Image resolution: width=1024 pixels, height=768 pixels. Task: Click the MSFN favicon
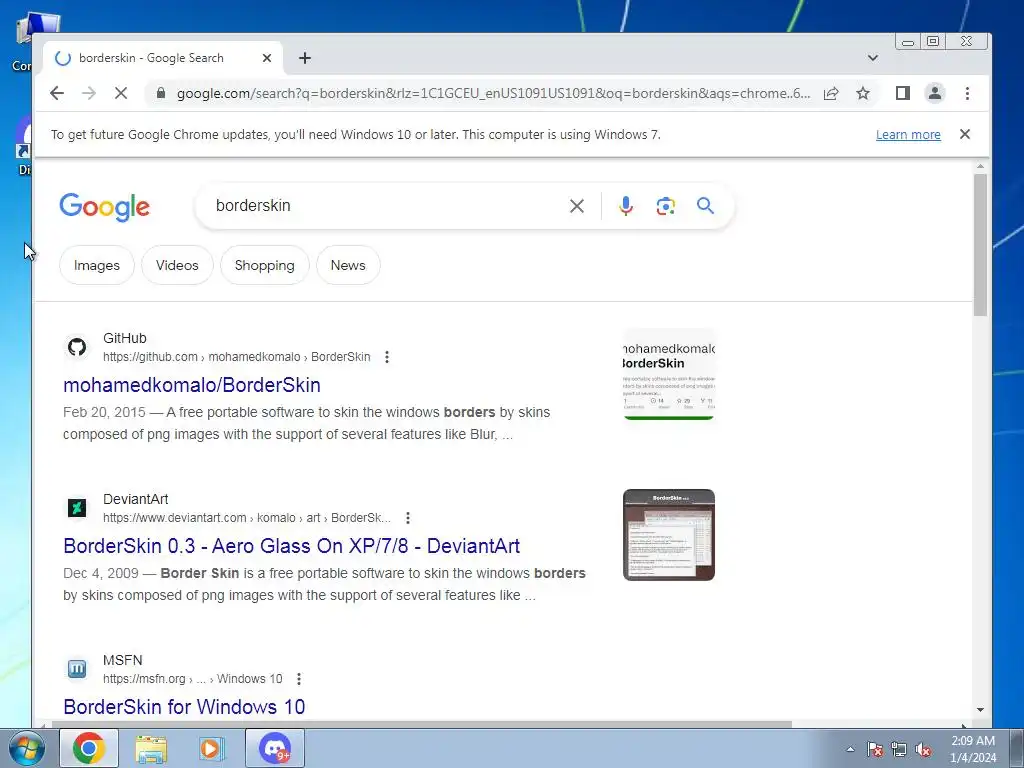pyautogui.click(x=77, y=669)
